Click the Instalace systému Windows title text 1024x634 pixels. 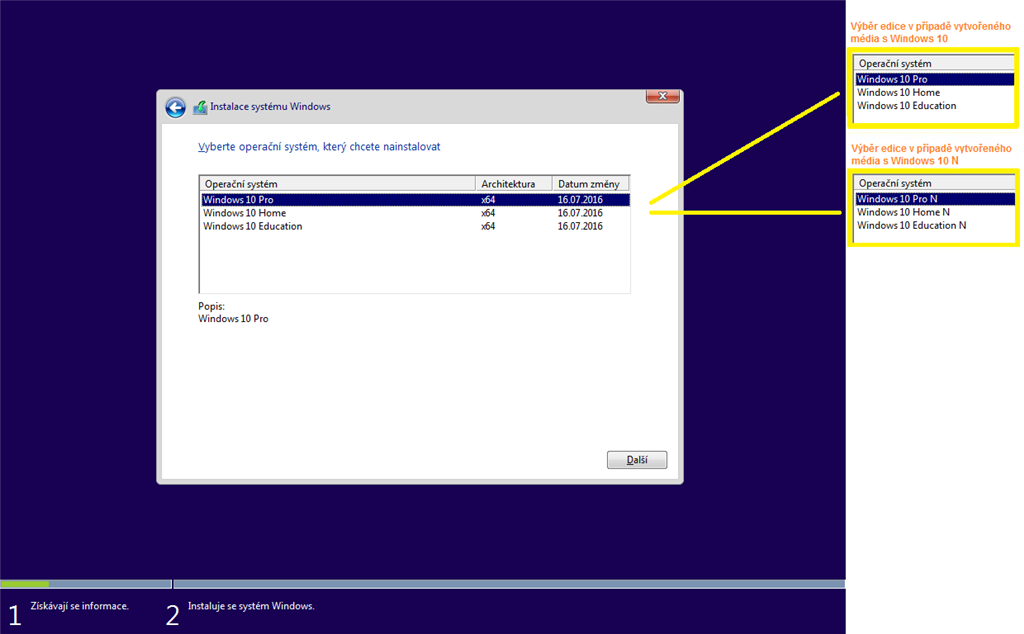pyautogui.click(x=270, y=106)
